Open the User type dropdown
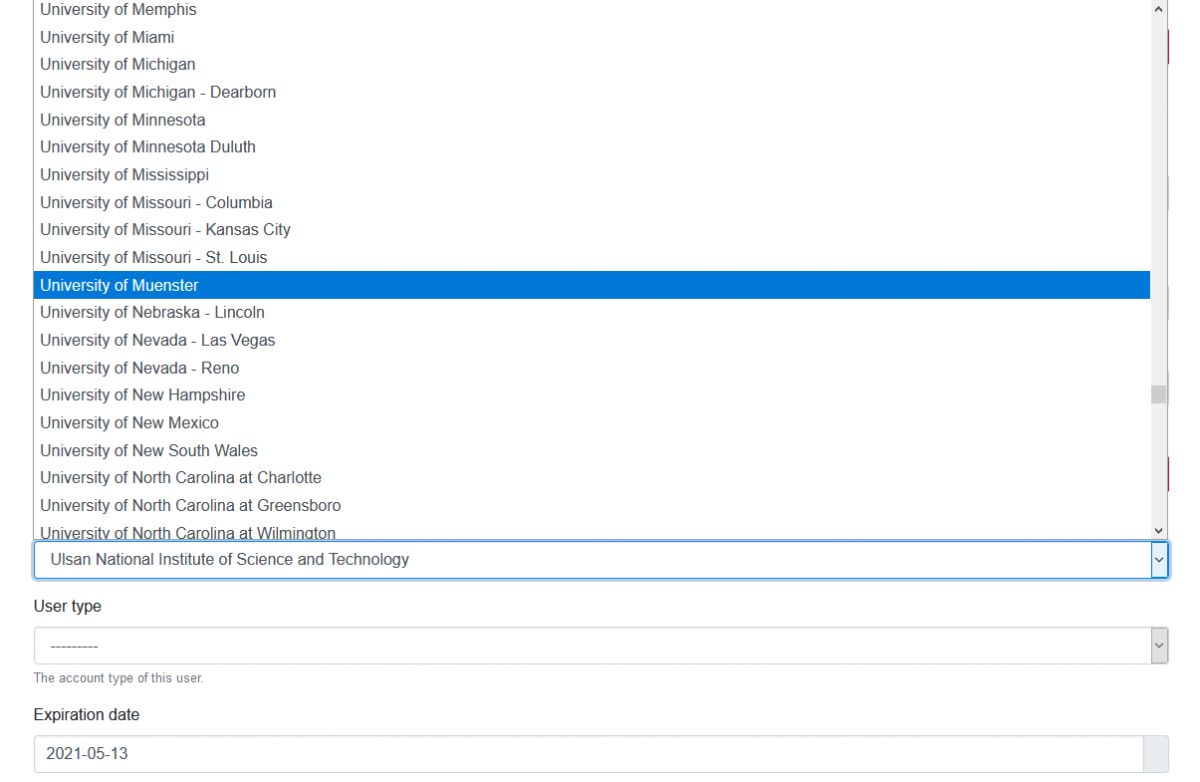The height and width of the screenshot is (782, 1200). pyautogui.click(x=601, y=646)
